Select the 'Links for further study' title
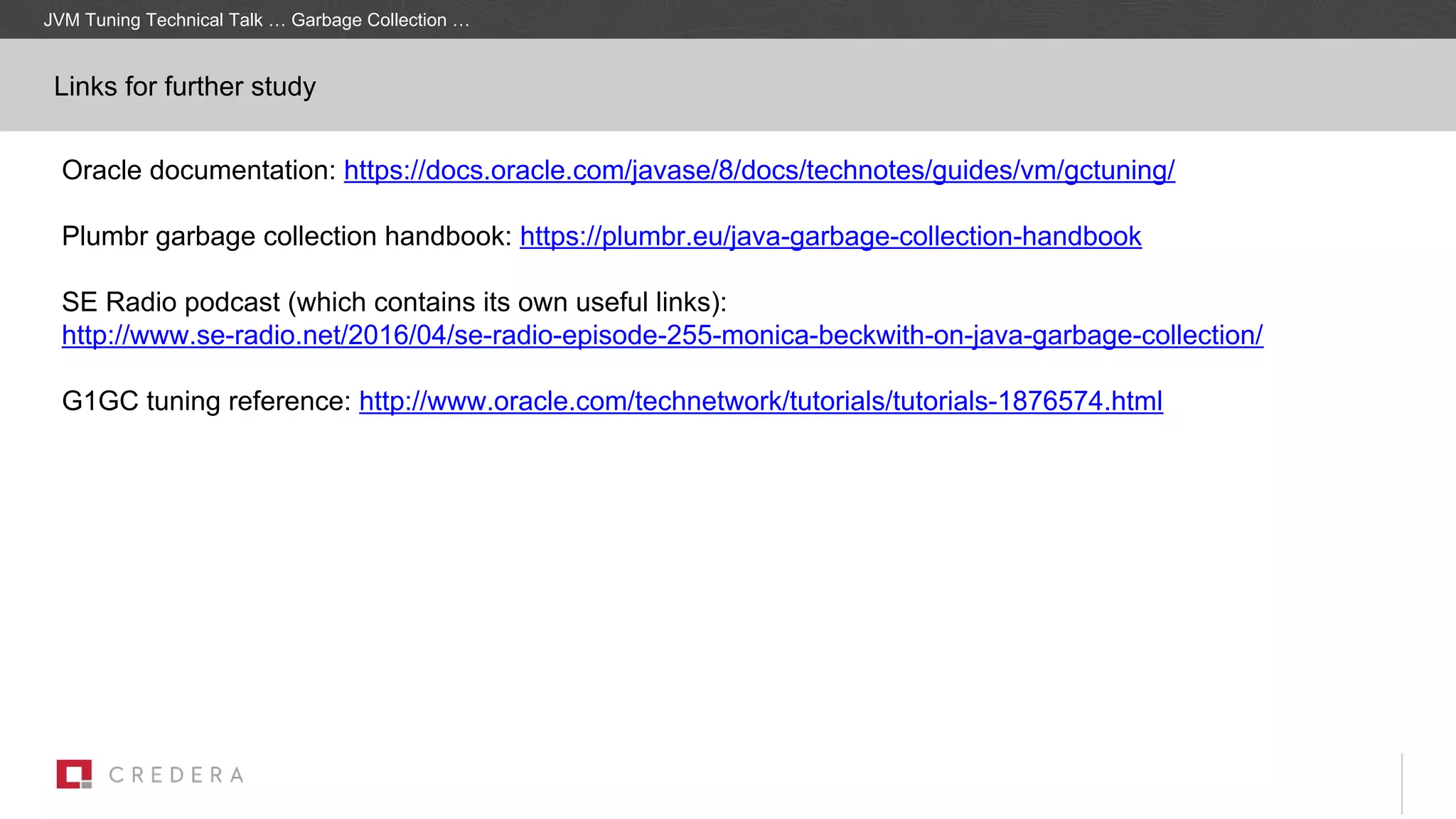 [185, 87]
